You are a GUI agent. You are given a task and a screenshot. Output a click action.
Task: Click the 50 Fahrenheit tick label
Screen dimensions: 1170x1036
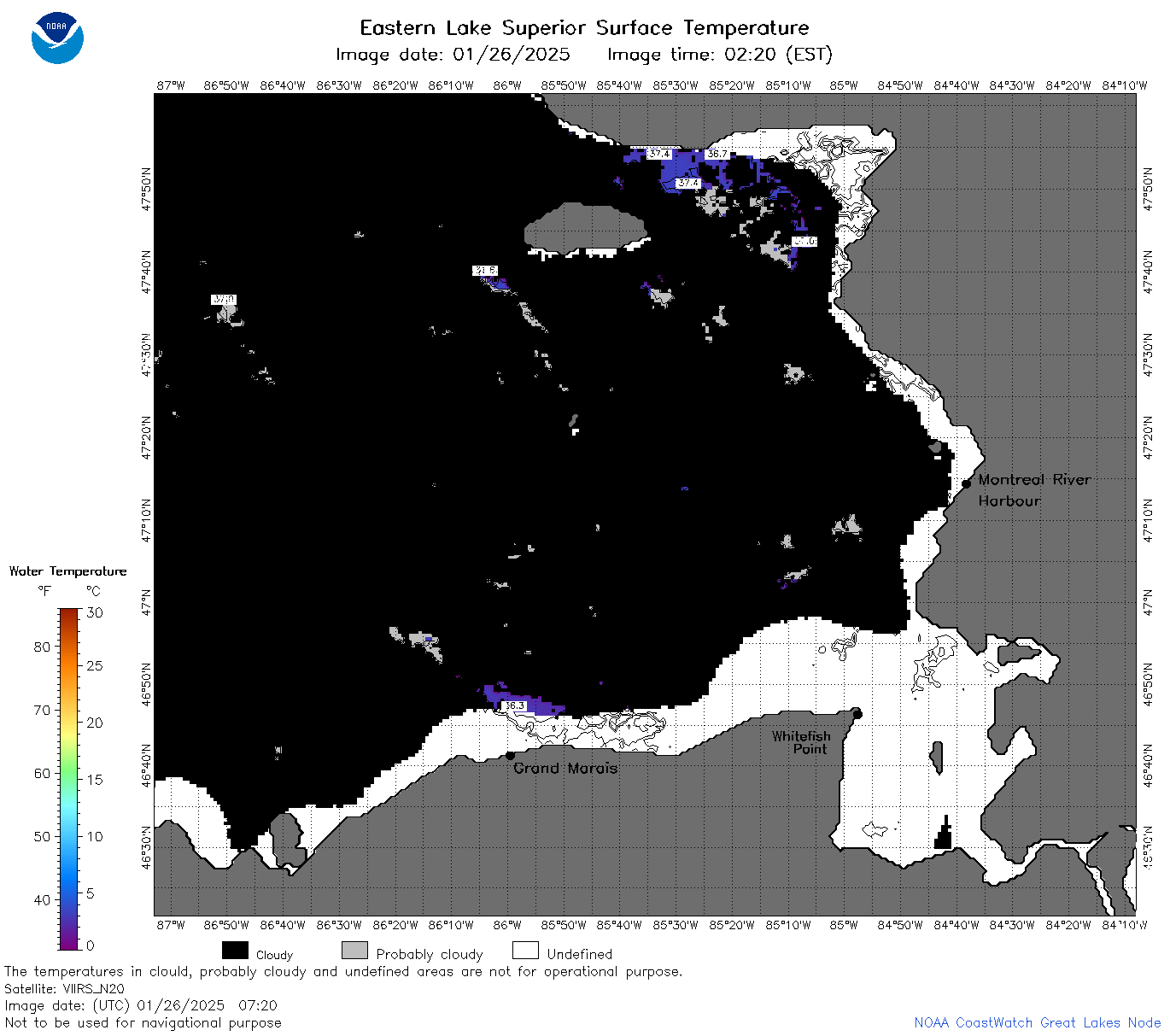coord(42,836)
